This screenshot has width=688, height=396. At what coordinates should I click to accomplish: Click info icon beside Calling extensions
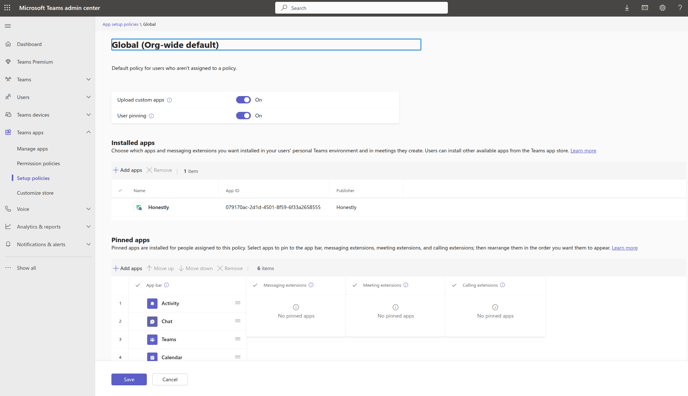point(502,285)
